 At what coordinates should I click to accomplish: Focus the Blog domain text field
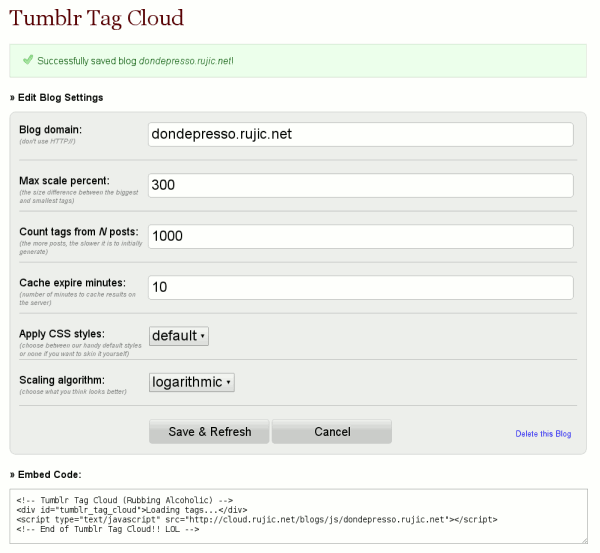pyautogui.click(x=360, y=134)
